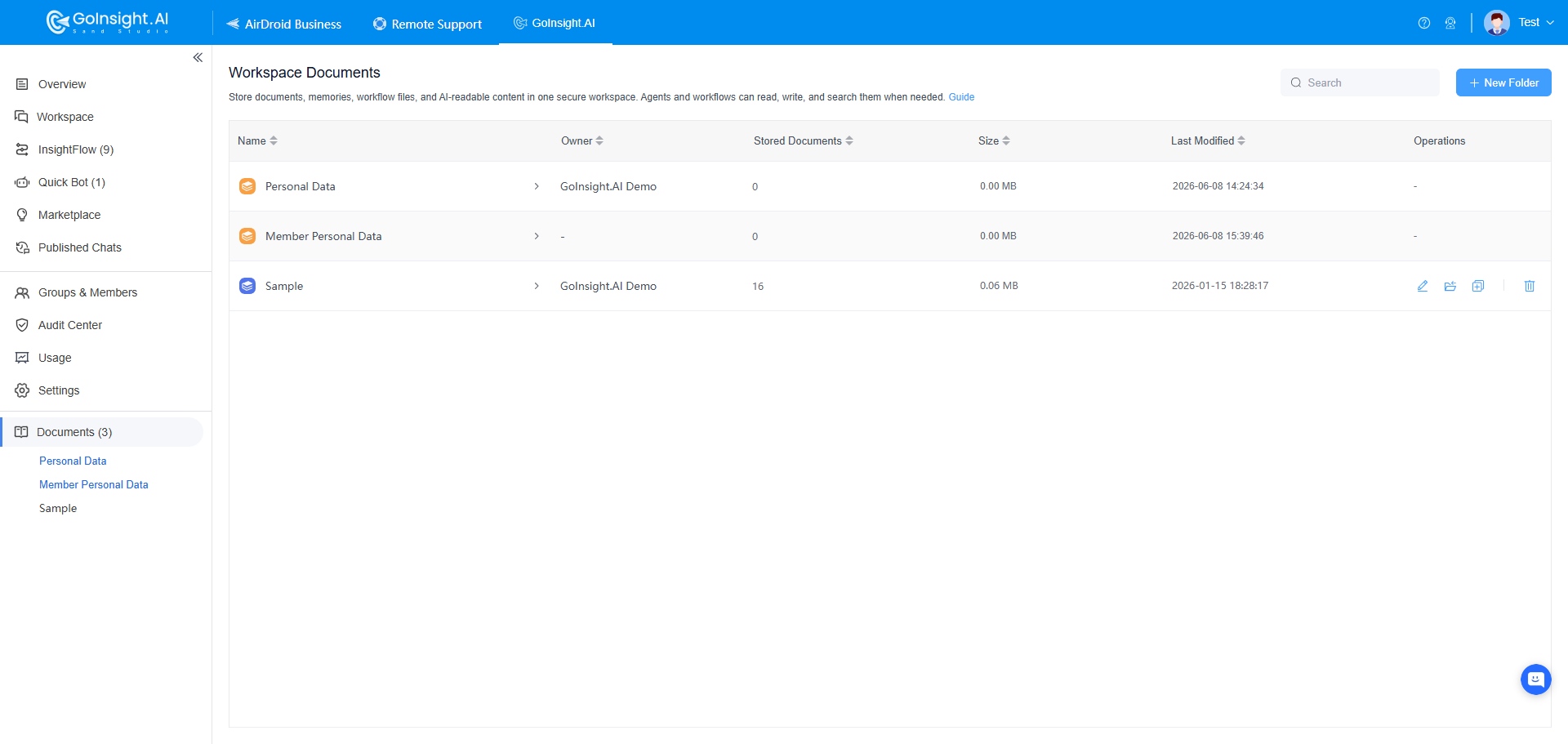Viewport: 1568px width, 744px height.
Task: Click the Published Chats icon
Action: pos(22,247)
